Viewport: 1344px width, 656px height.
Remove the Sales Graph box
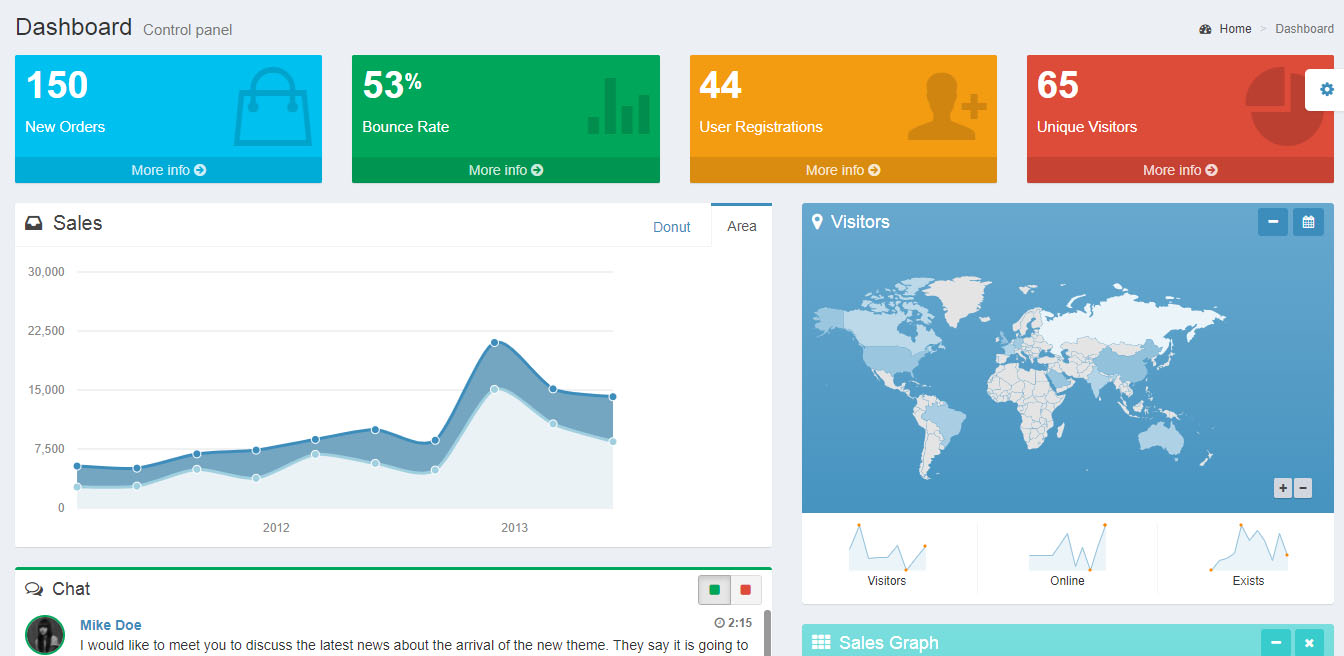(1309, 642)
